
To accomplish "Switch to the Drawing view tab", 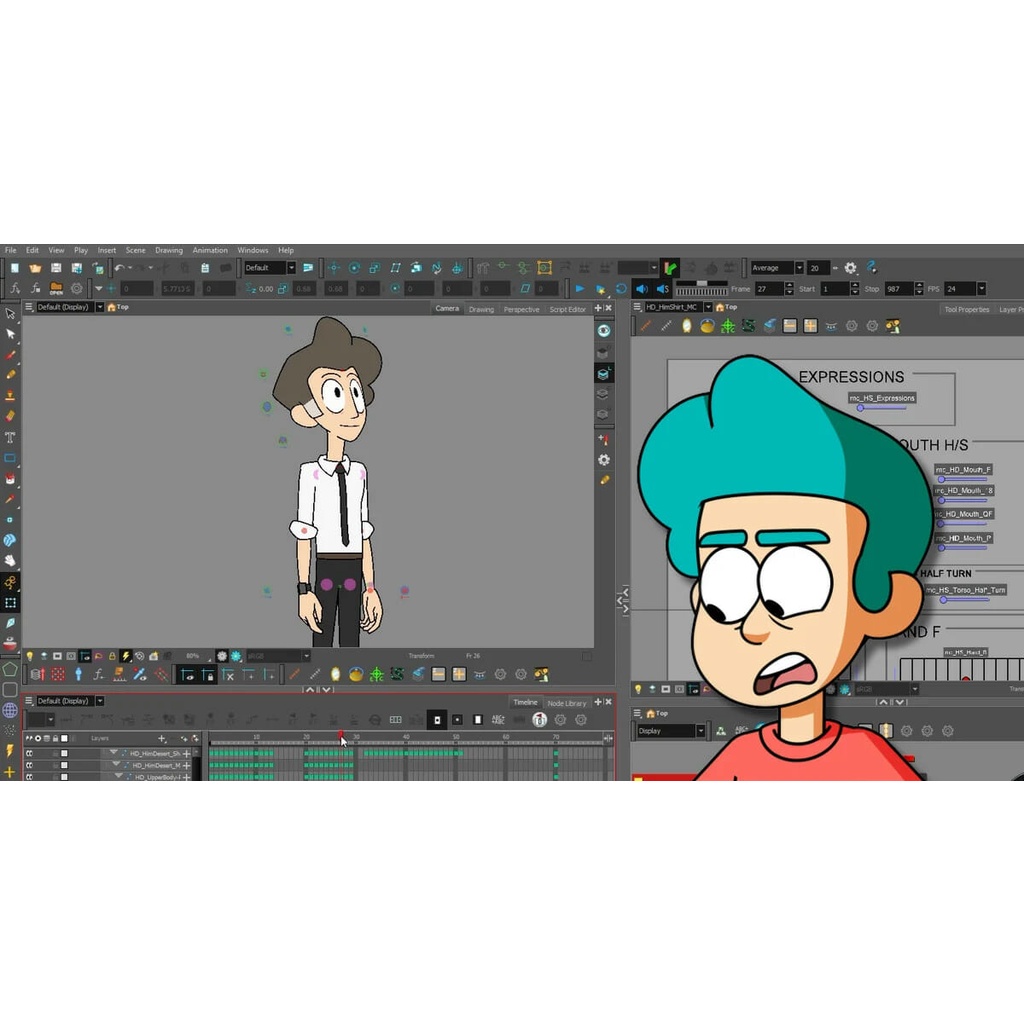I will click(x=481, y=309).
